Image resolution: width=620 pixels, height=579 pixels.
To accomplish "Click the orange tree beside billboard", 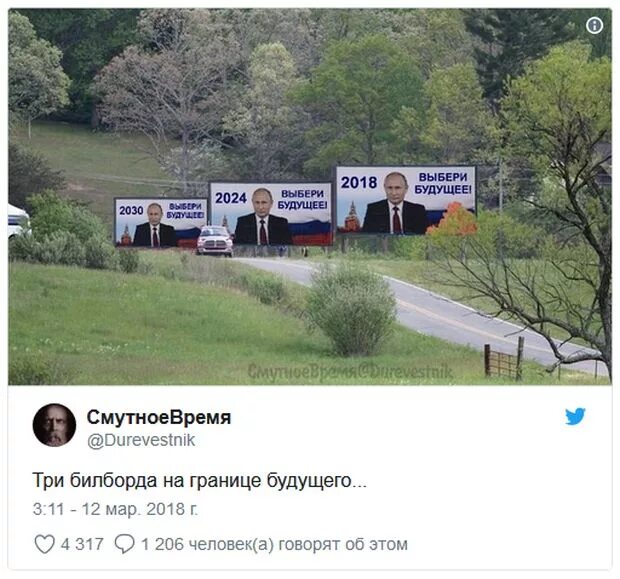I will 454,219.
